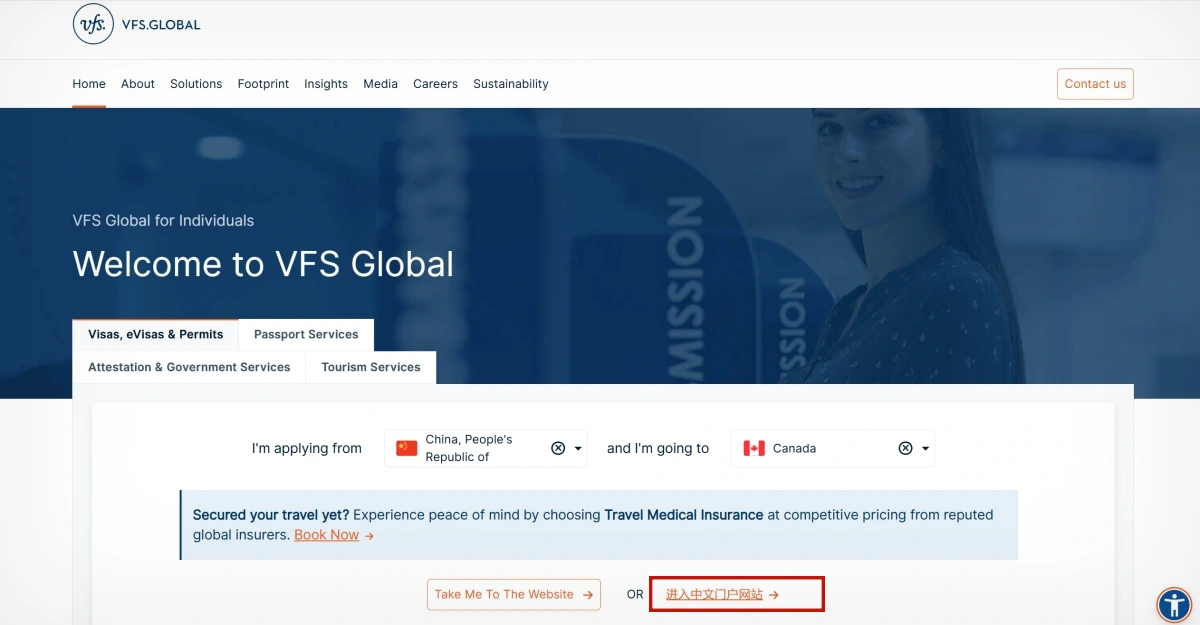Click the Book Now insurance link
Screen dimensions: 1200x625
pos(326,535)
